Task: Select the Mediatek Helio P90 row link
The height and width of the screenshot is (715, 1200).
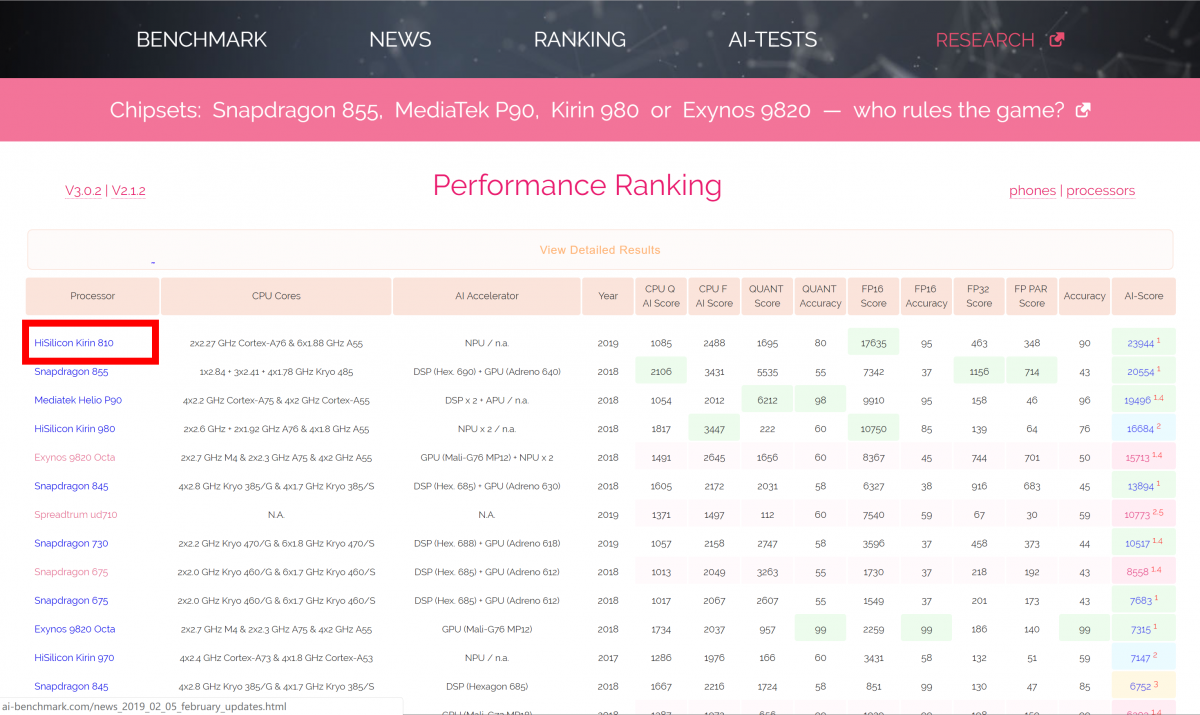Action: click(x=78, y=400)
